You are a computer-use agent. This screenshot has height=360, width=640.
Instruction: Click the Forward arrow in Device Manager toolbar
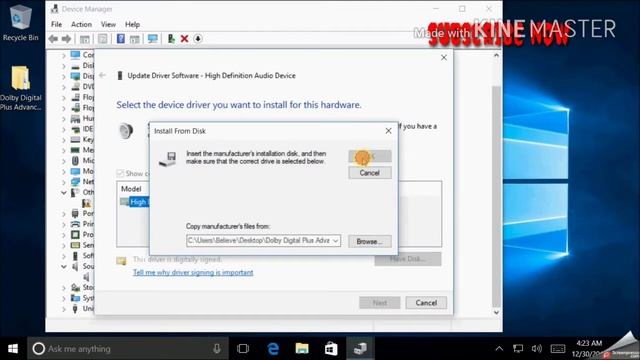pos(66,39)
